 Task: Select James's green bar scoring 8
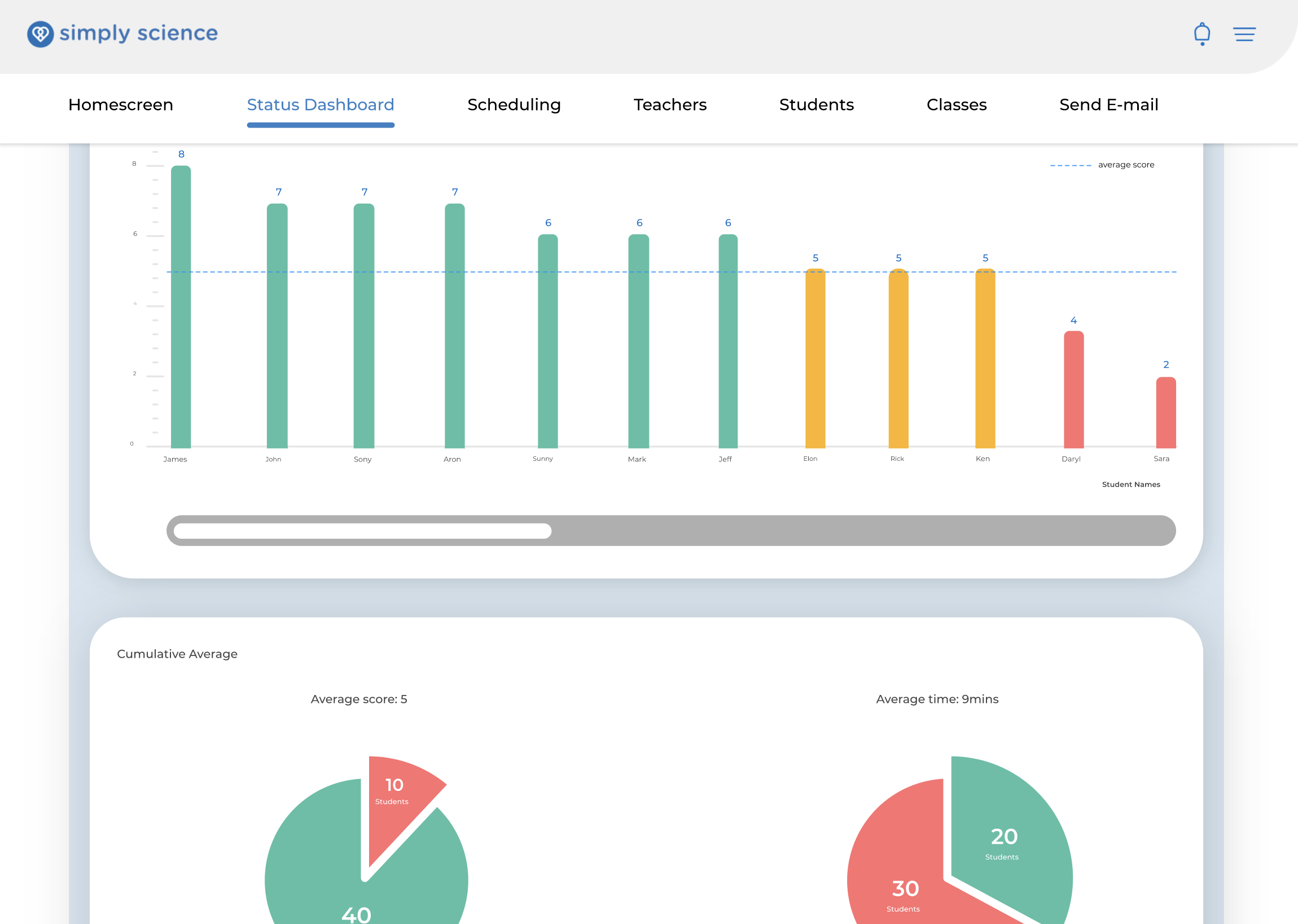click(x=181, y=307)
